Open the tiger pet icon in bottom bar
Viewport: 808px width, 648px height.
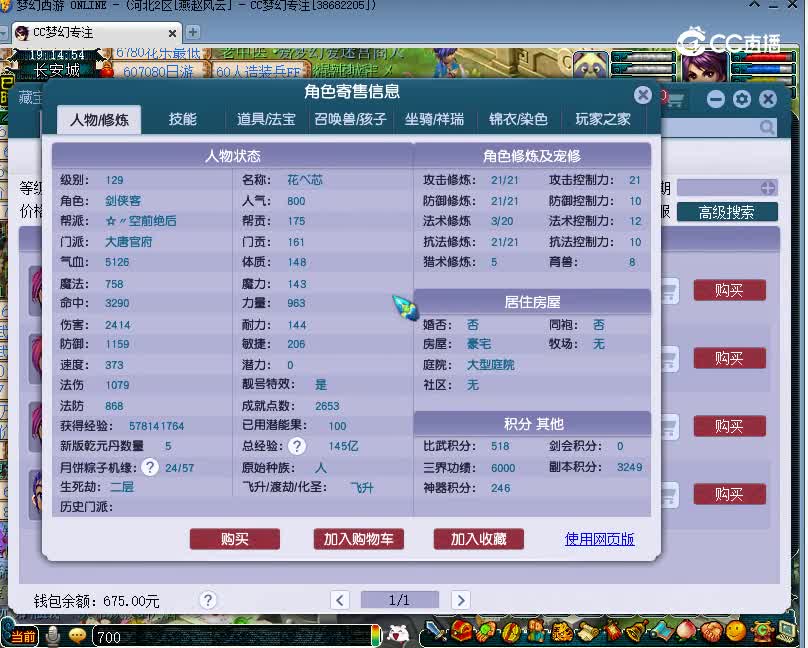[561, 632]
